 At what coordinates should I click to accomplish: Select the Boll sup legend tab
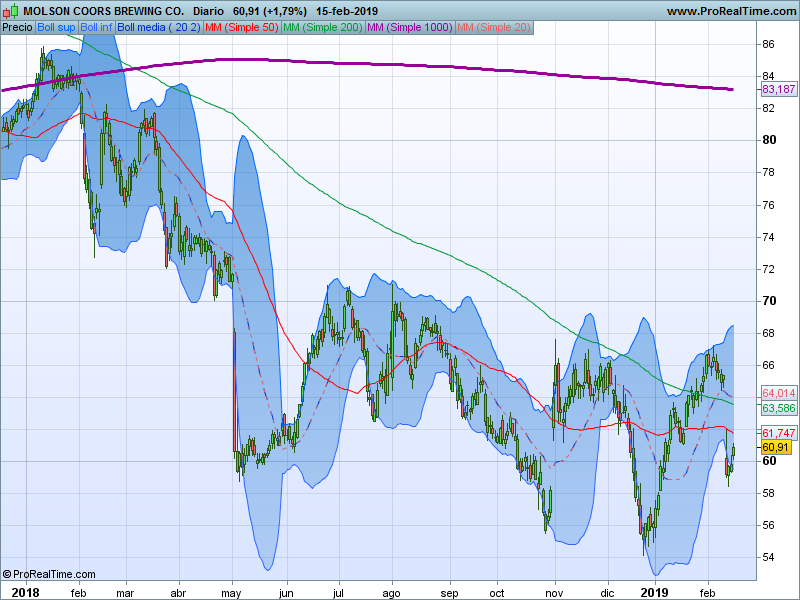click(x=56, y=28)
